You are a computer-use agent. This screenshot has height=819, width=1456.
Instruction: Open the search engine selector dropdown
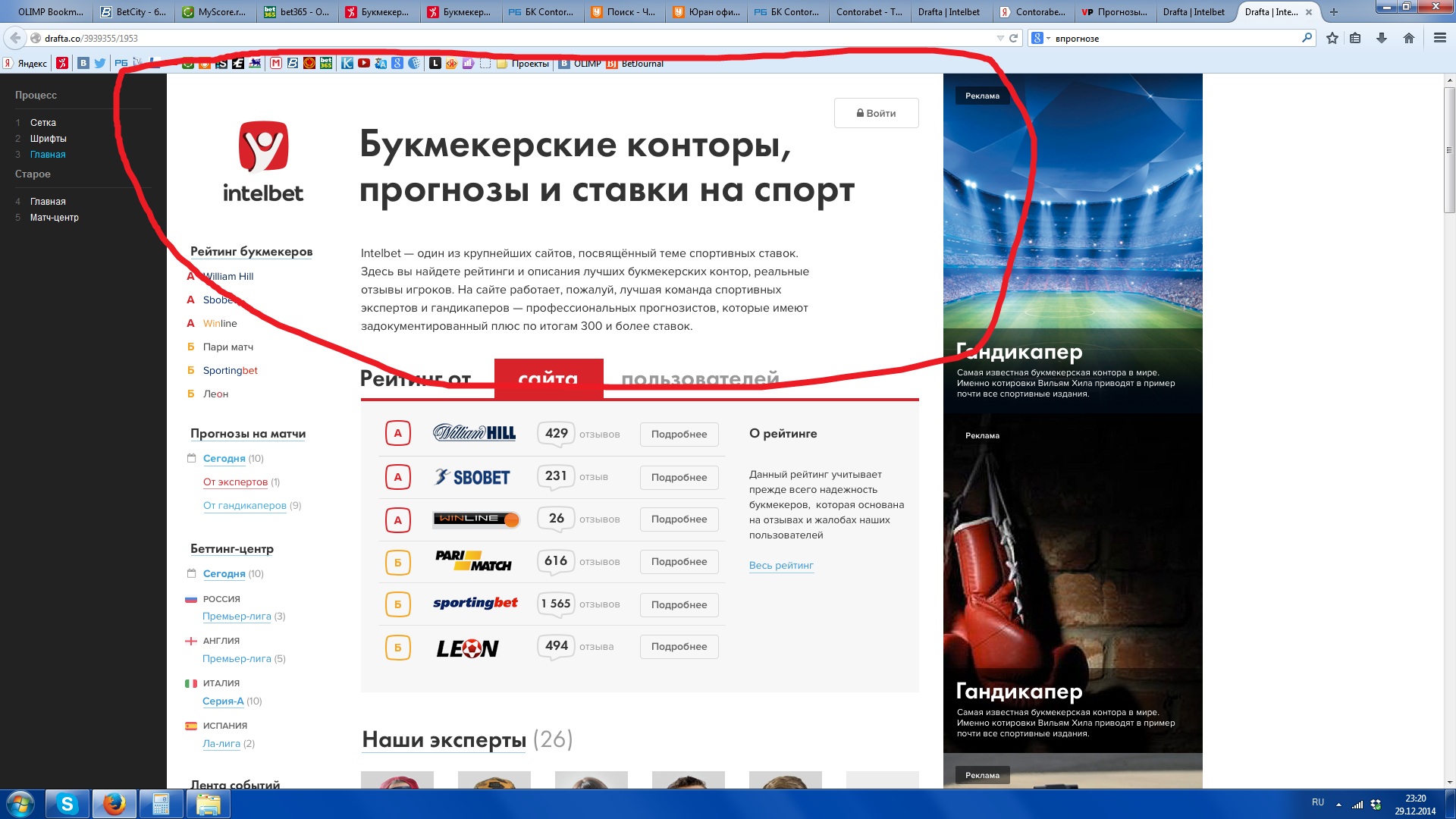(1041, 38)
